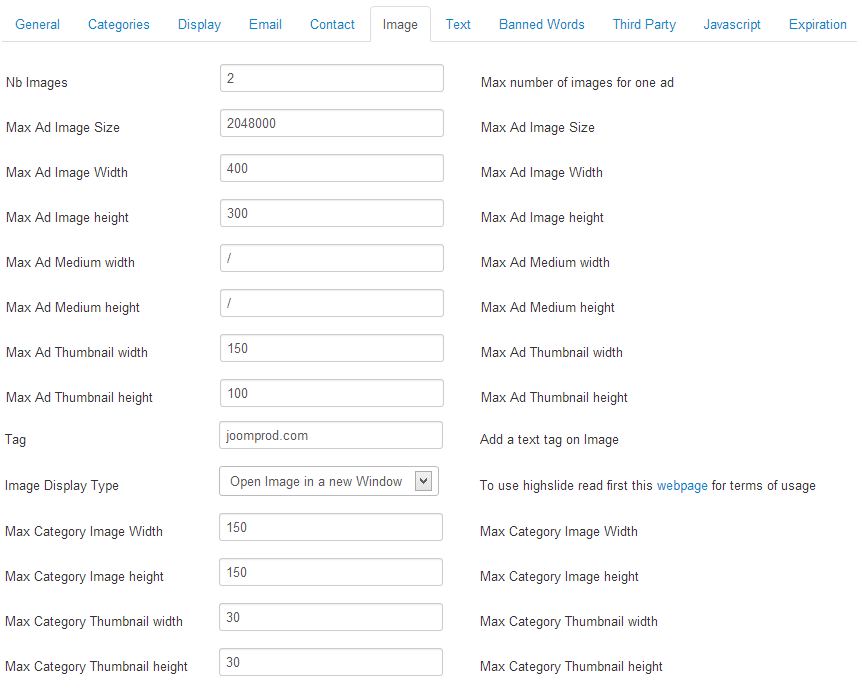Click the Image tab

pyautogui.click(x=400, y=25)
